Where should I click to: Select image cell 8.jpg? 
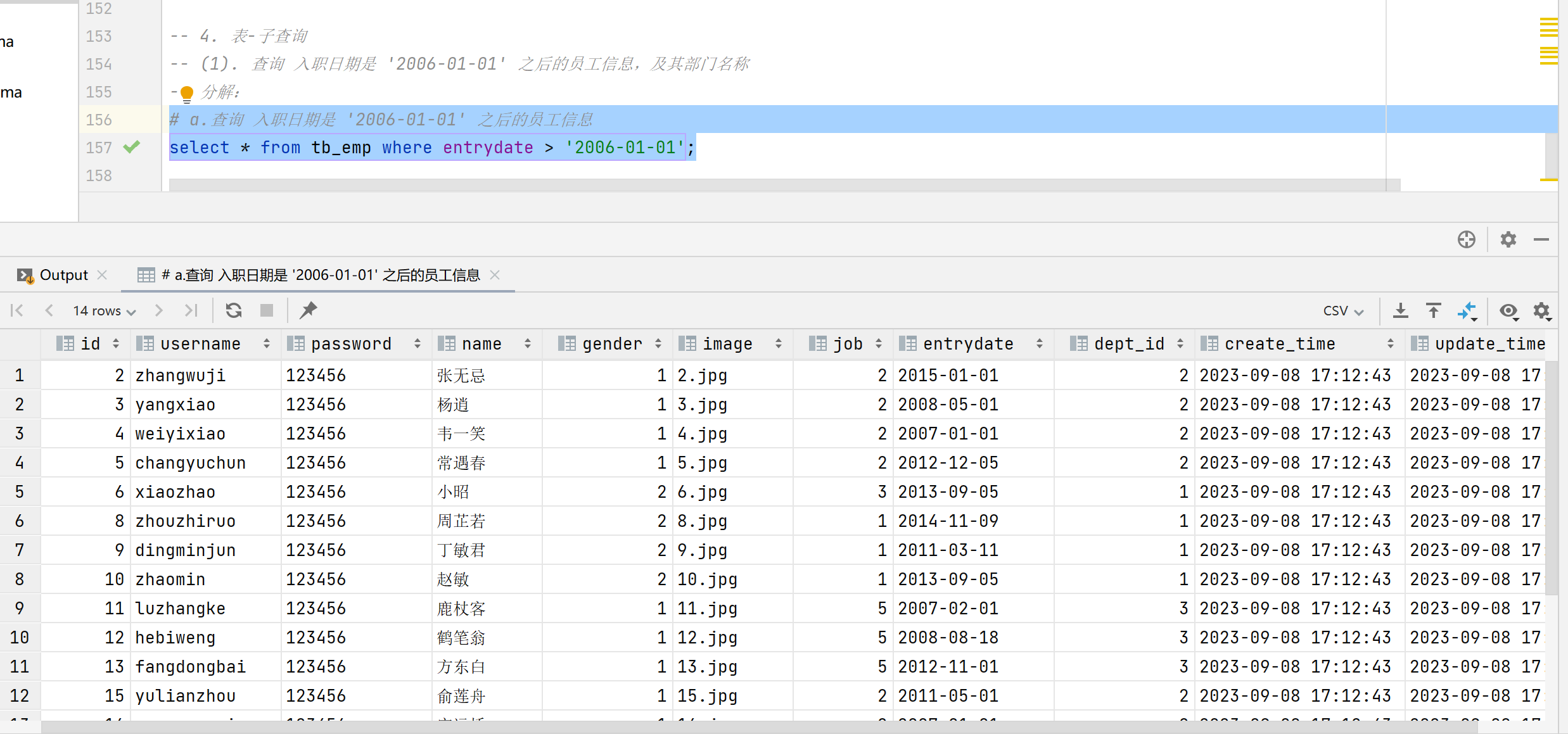point(732,521)
